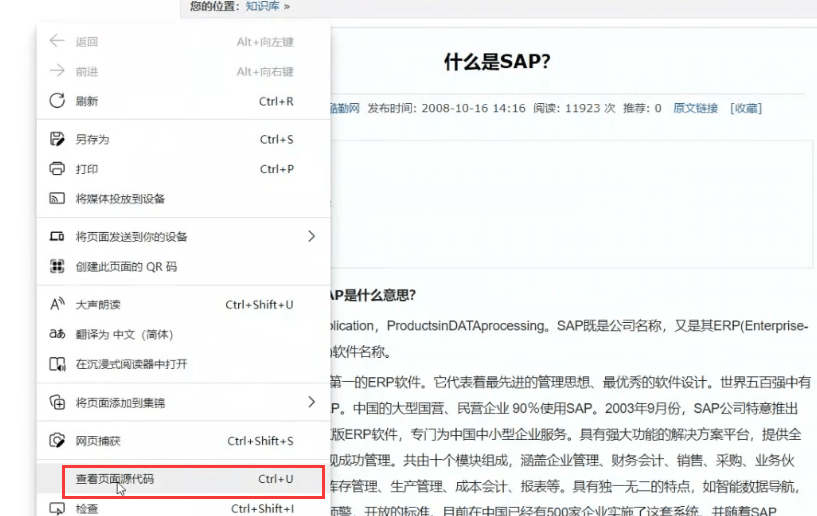
Task: Click the read aloud icon
Action: (x=57, y=304)
